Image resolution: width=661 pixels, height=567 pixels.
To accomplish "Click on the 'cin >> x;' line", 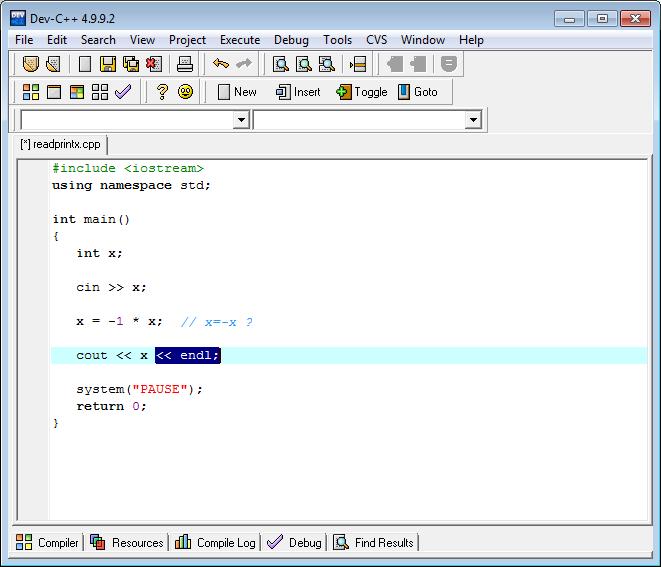I will point(111,288).
